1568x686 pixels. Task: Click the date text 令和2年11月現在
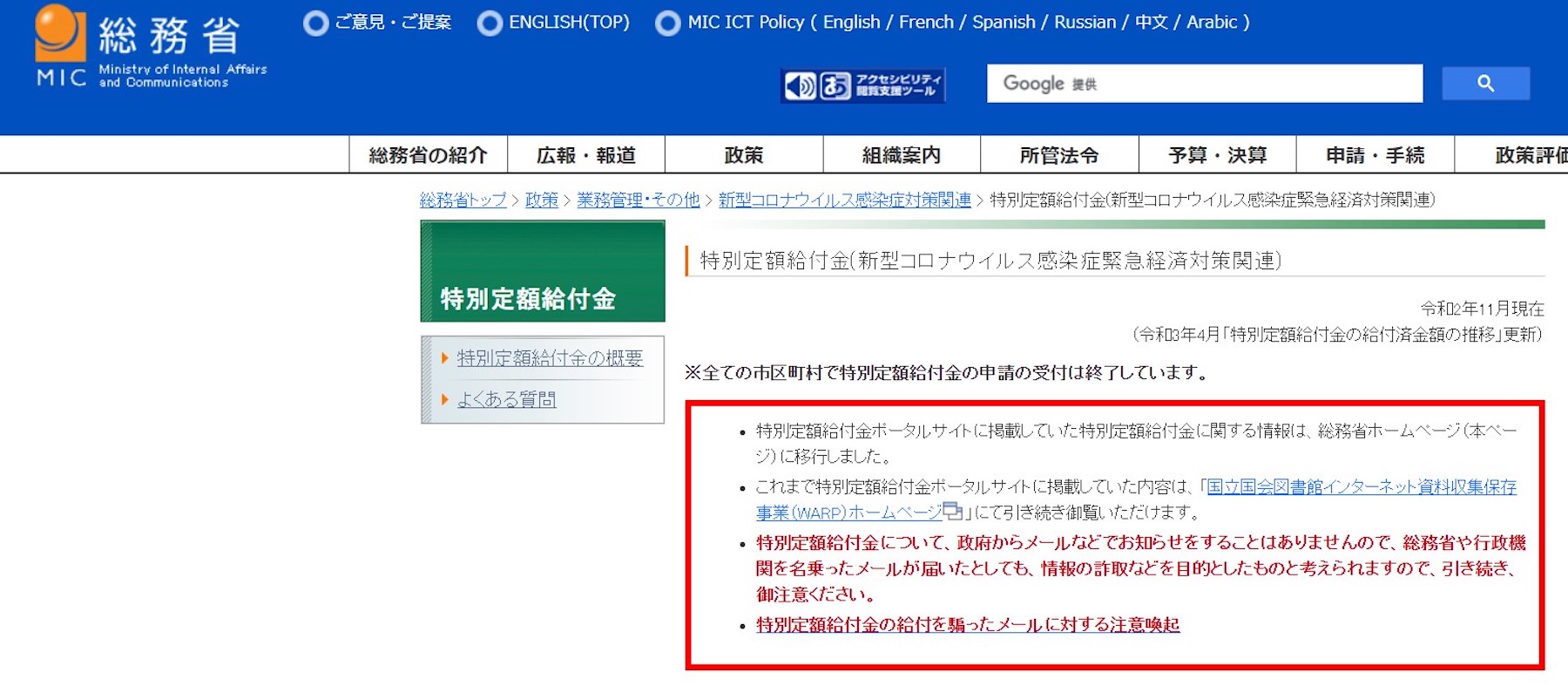click(1482, 309)
